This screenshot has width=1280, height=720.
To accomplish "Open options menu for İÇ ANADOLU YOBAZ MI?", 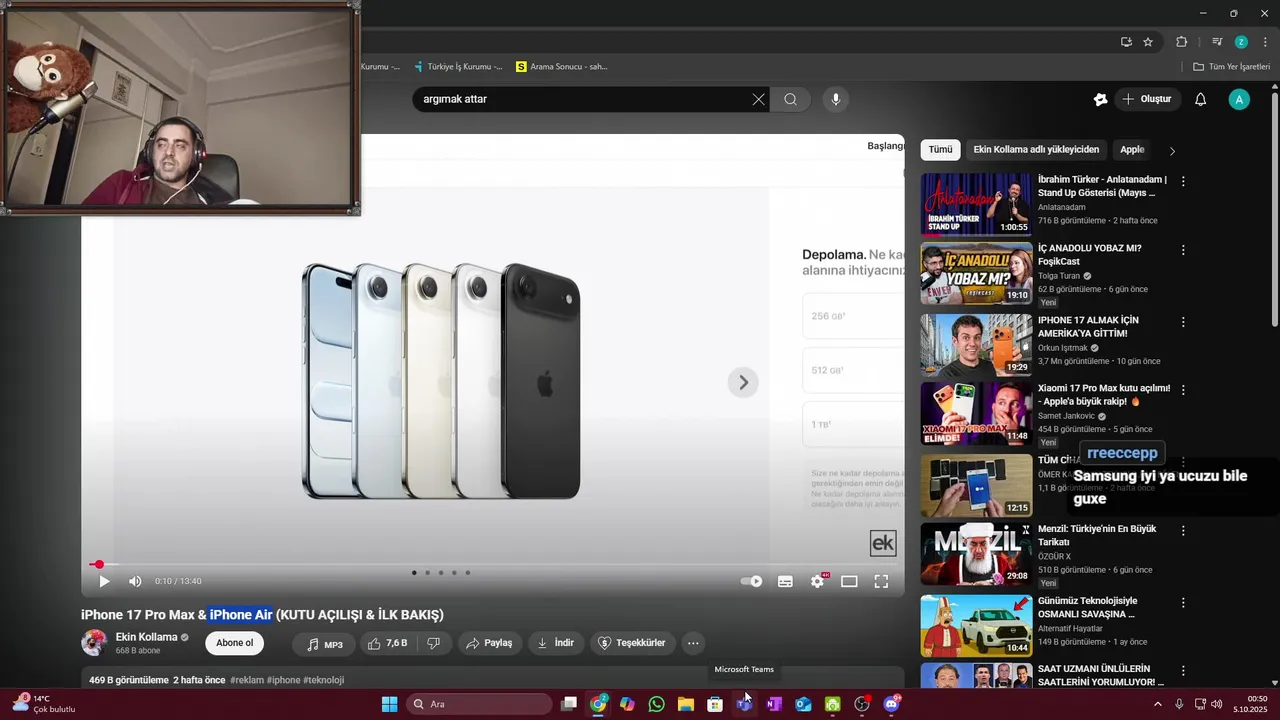I will click(x=1183, y=250).
